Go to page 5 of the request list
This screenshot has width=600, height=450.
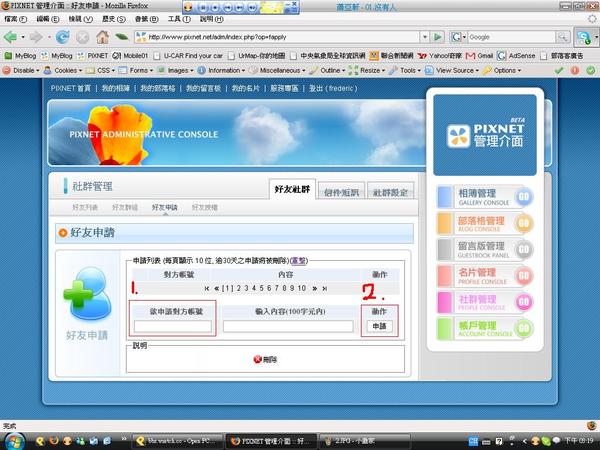261,289
